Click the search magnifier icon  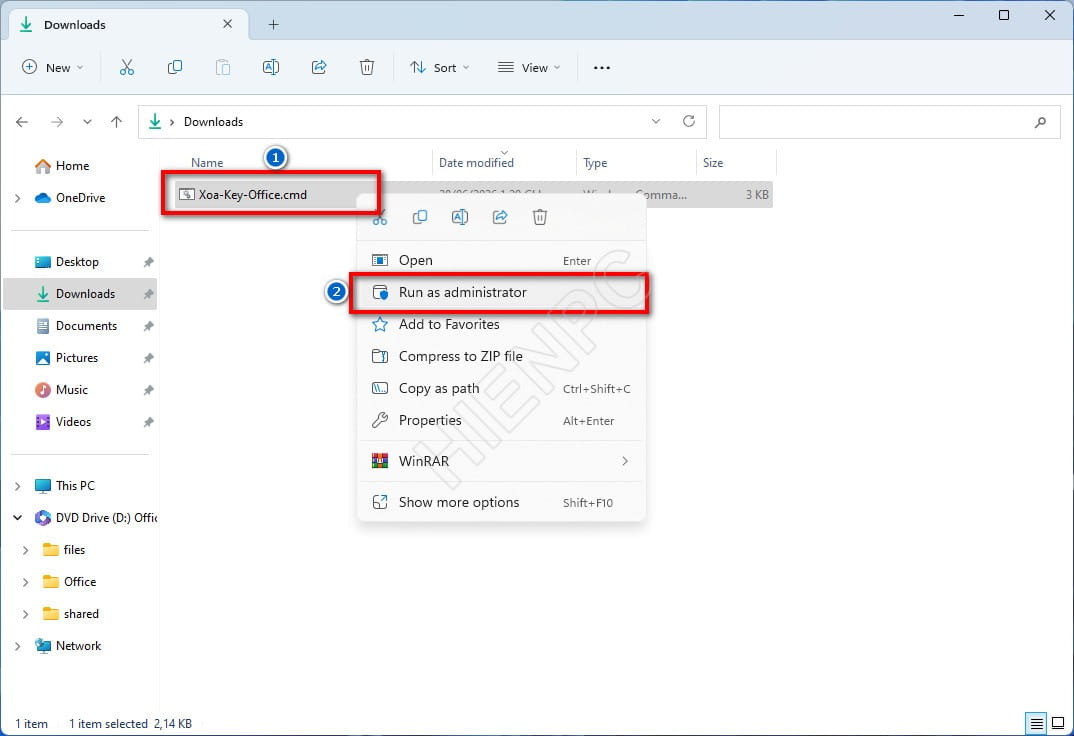point(1040,122)
